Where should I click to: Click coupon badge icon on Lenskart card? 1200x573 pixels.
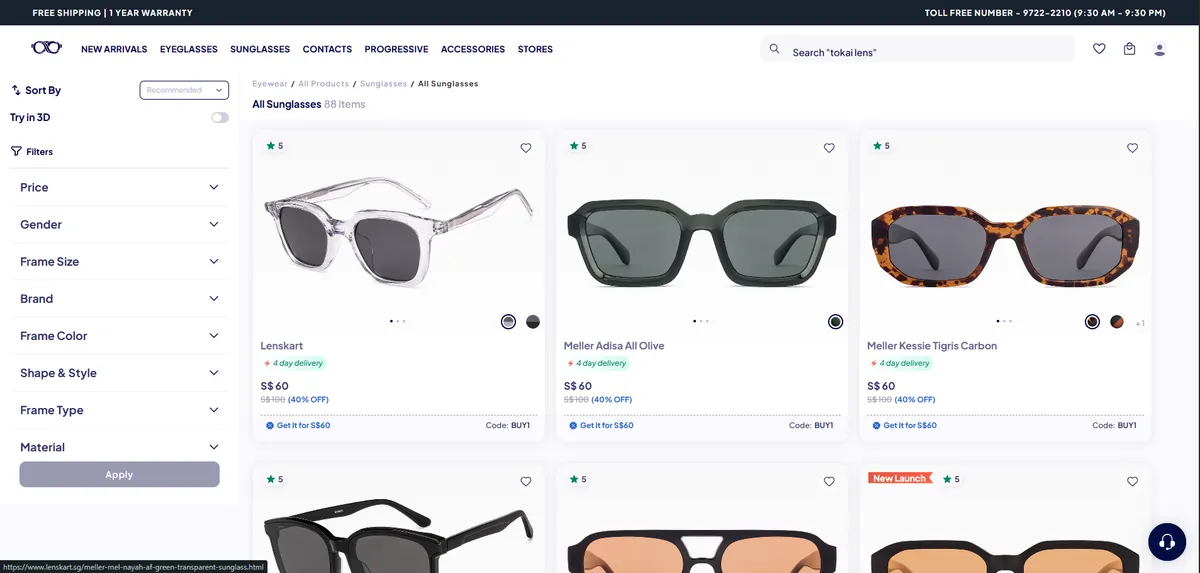(x=270, y=425)
